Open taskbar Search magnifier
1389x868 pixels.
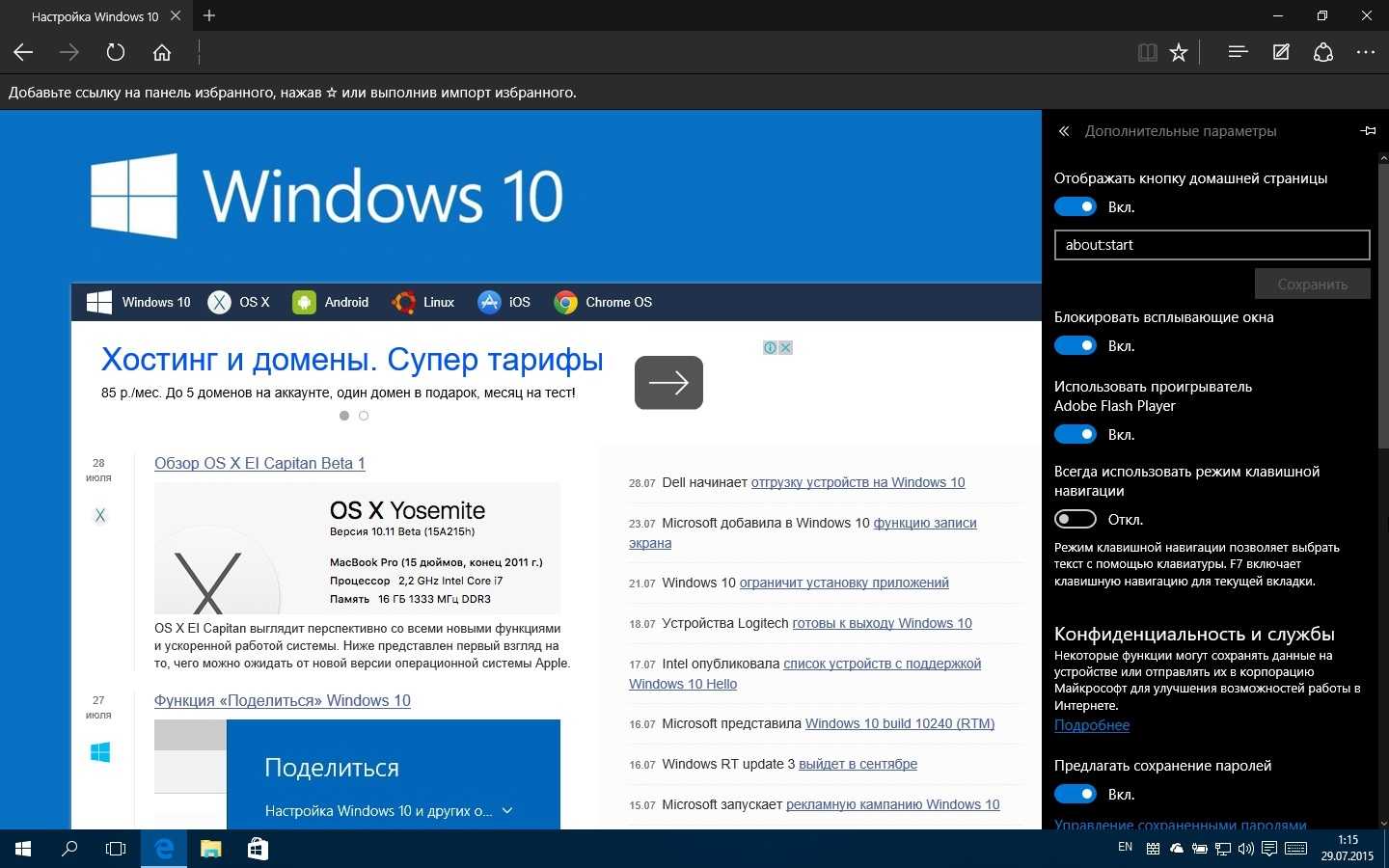(69, 849)
